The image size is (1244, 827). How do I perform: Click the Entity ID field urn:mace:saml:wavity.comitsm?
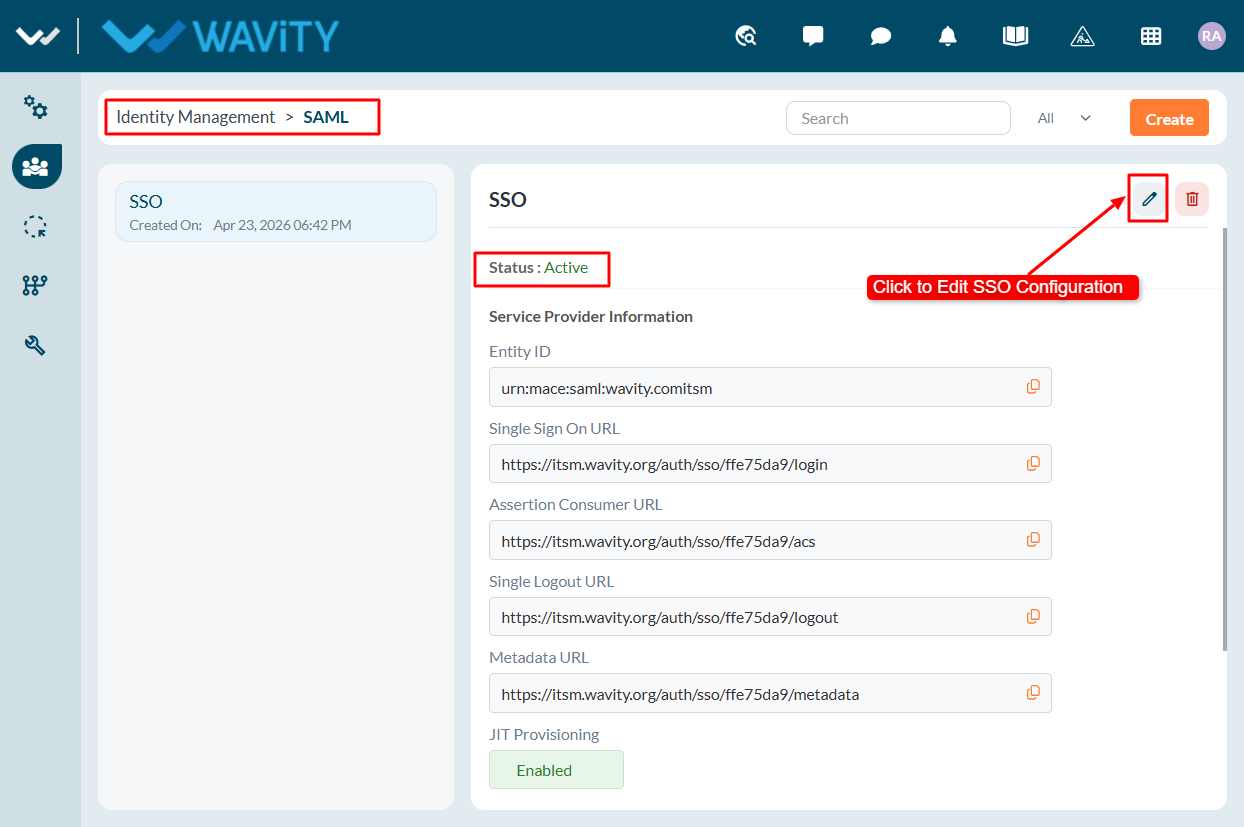770,387
